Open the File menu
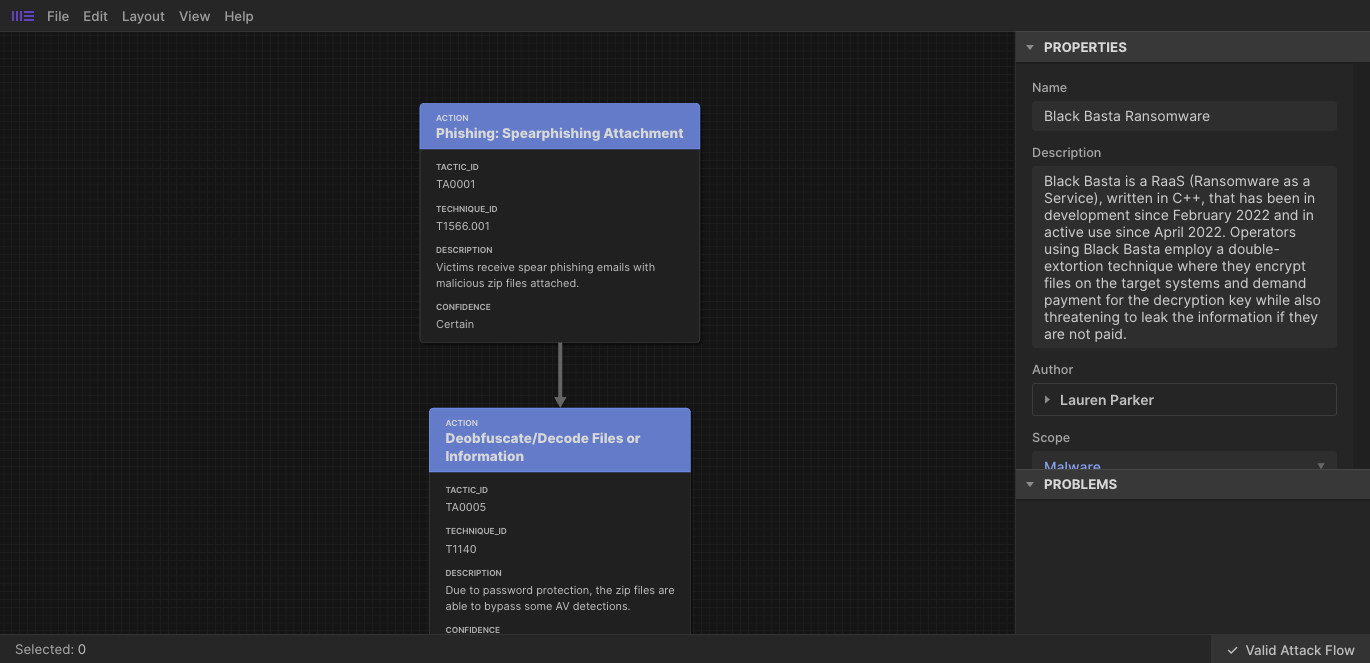1370x663 pixels. coord(57,16)
